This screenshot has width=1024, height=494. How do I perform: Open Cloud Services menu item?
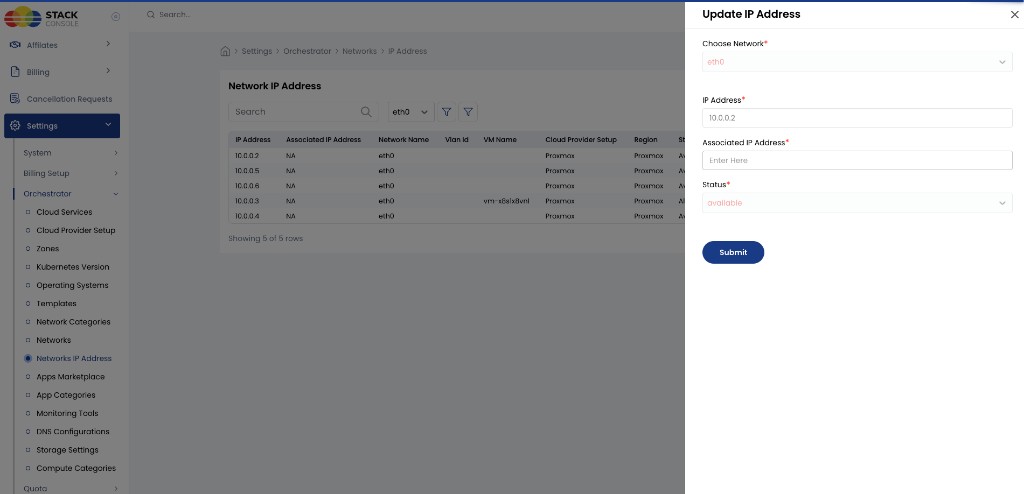[x=64, y=212]
